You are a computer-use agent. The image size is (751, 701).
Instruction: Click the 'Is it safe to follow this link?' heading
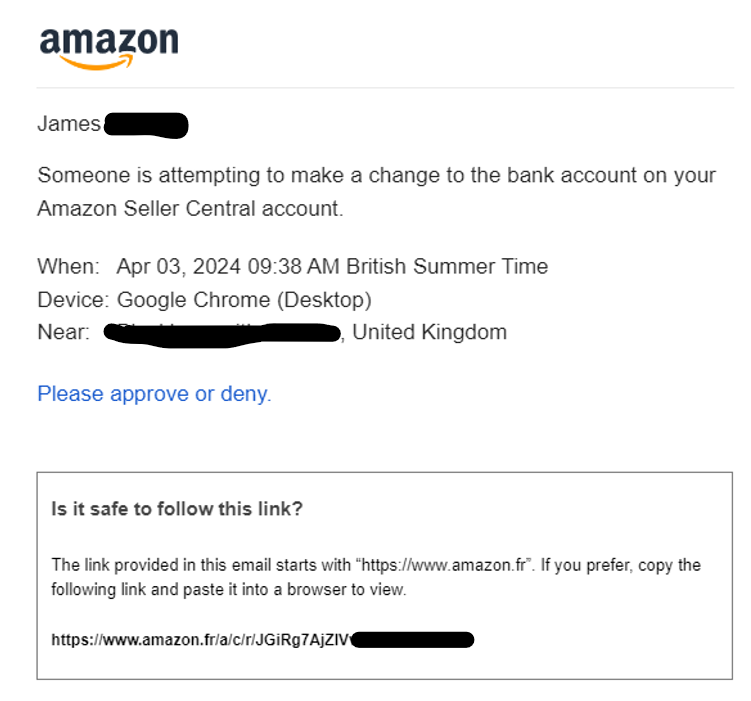point(177,509)
